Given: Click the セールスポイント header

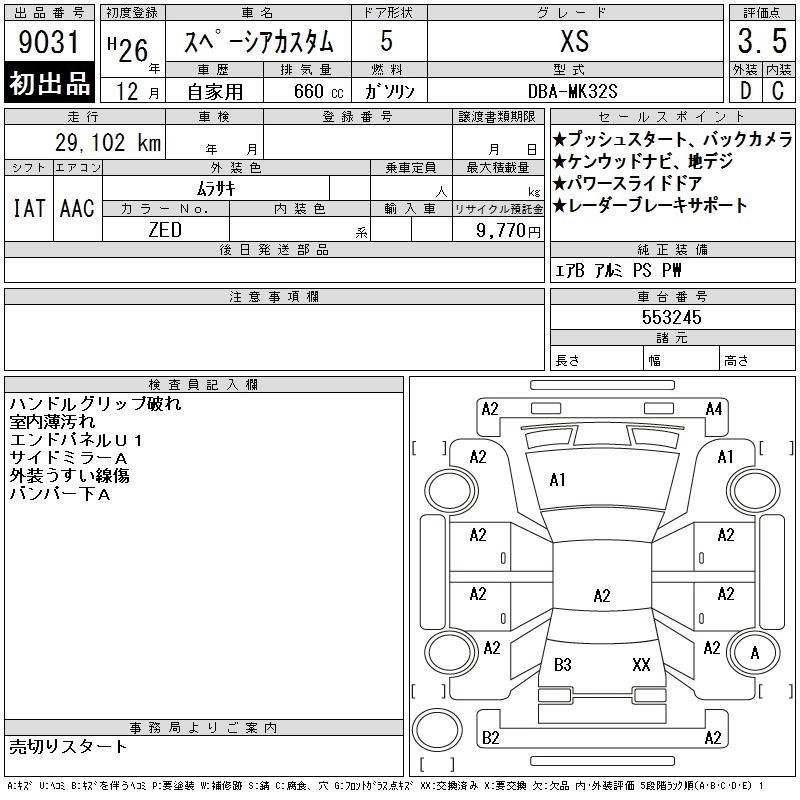Looking at the screenshot, I should 672,117.
